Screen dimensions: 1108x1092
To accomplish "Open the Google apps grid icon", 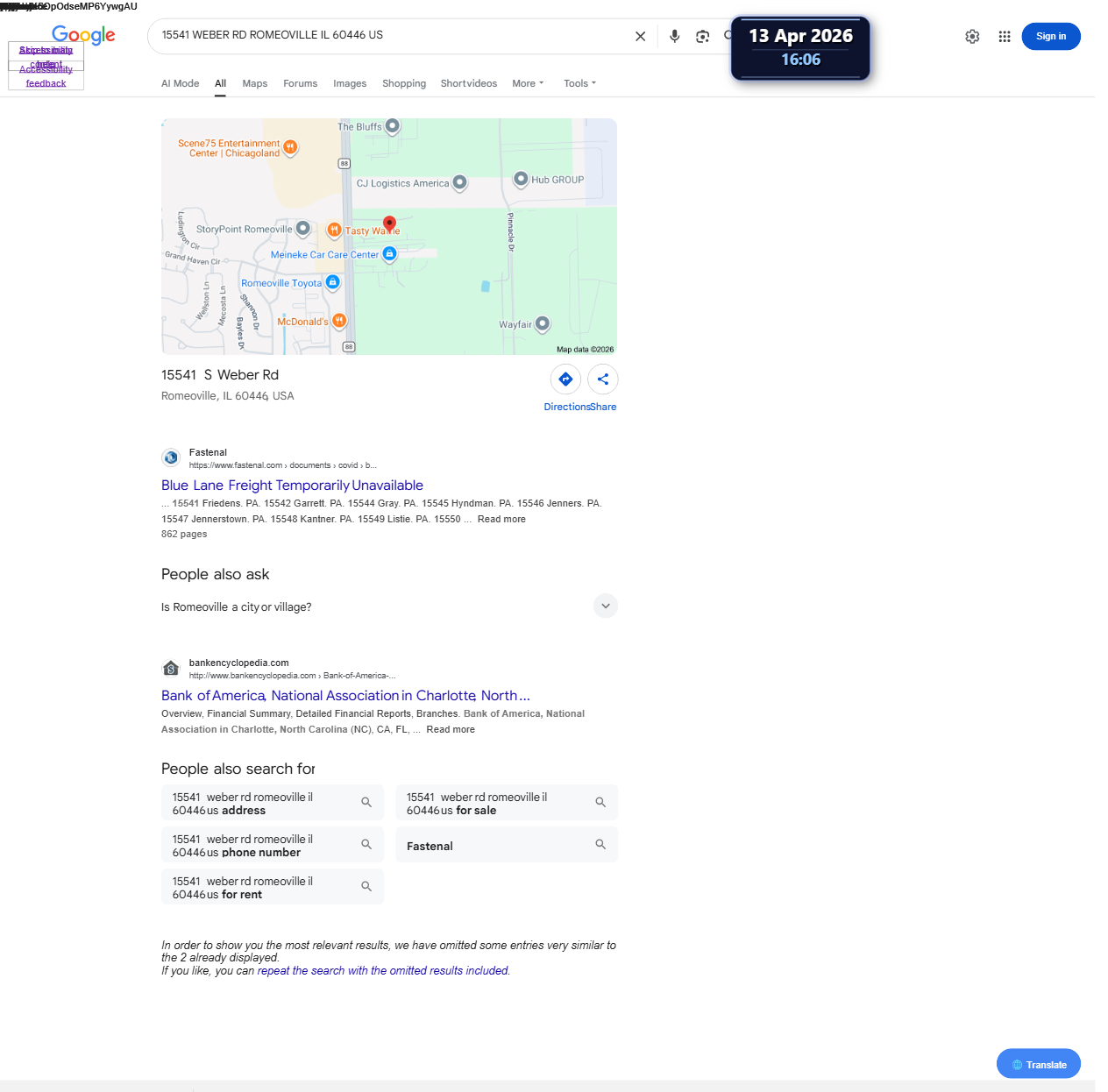I will pos(1005,36).
